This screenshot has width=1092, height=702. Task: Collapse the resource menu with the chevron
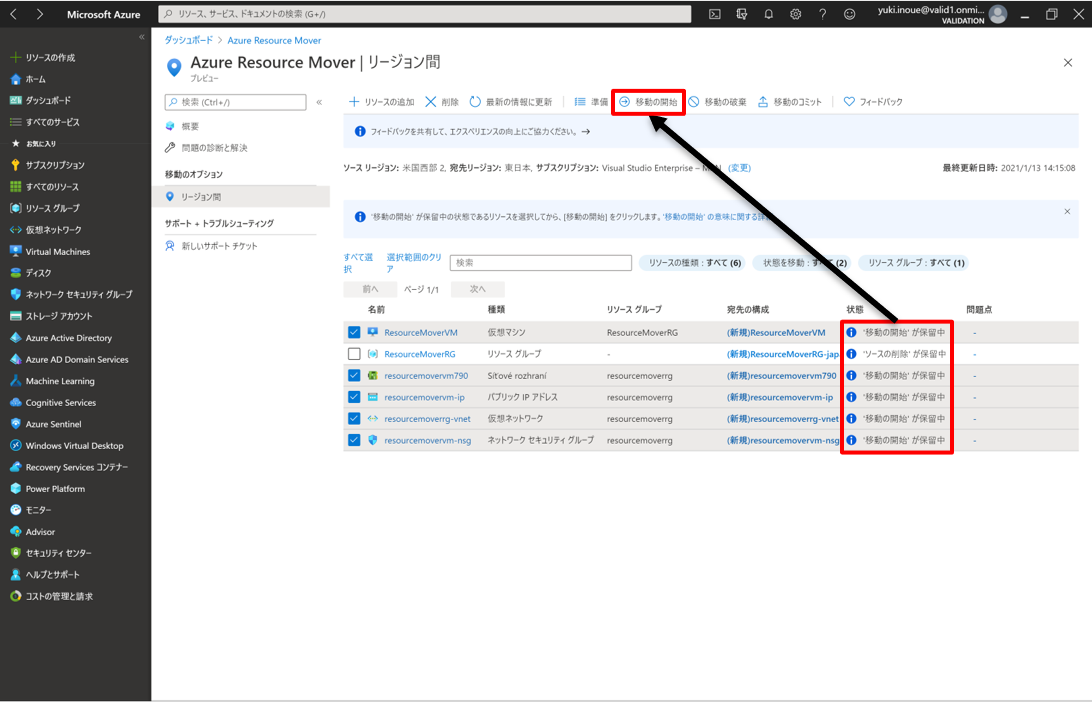319,102
